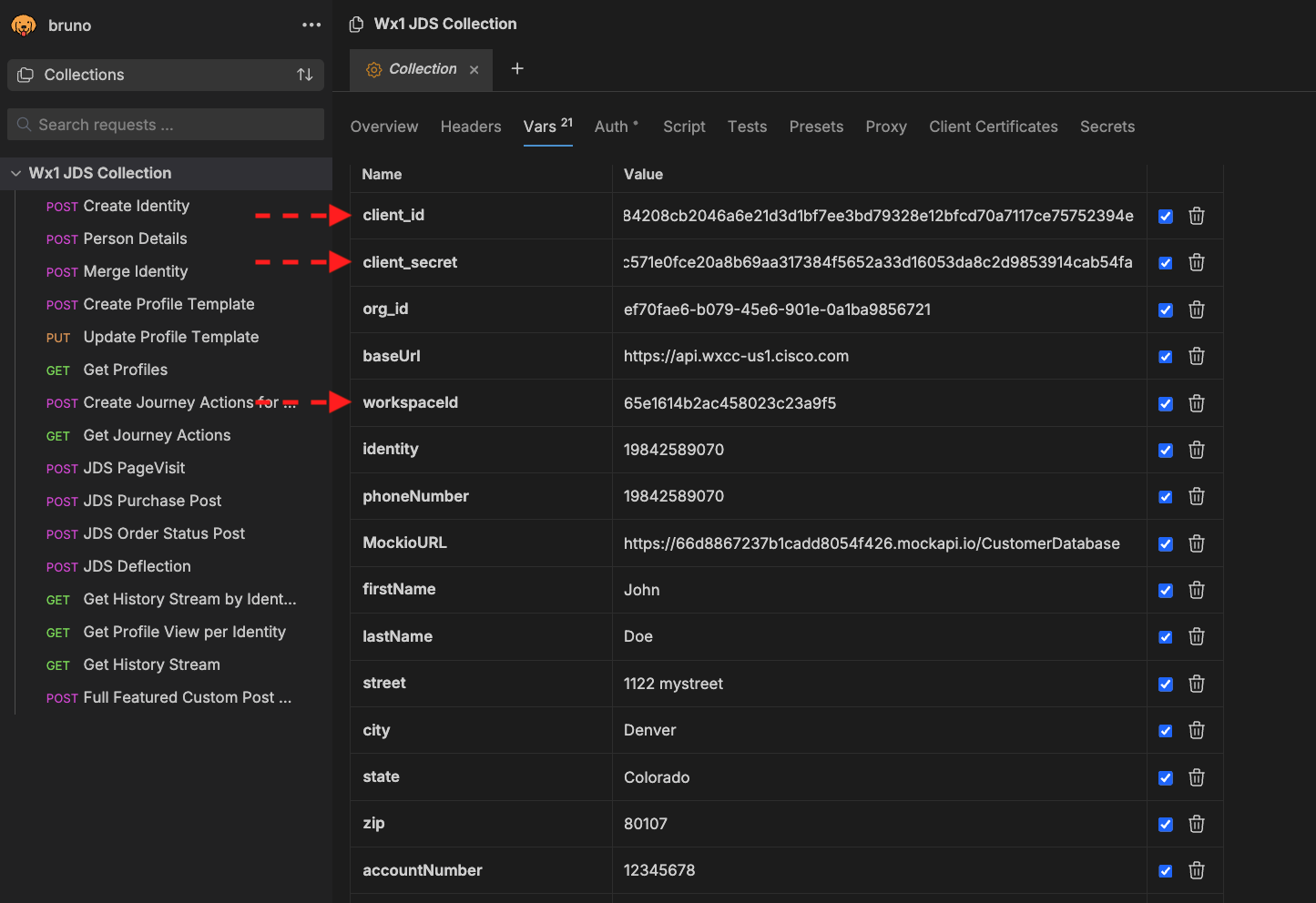Disable the identity variable checkbox
The image size is (1316, 903).
pyautogui.click(x=1166, y=451)
